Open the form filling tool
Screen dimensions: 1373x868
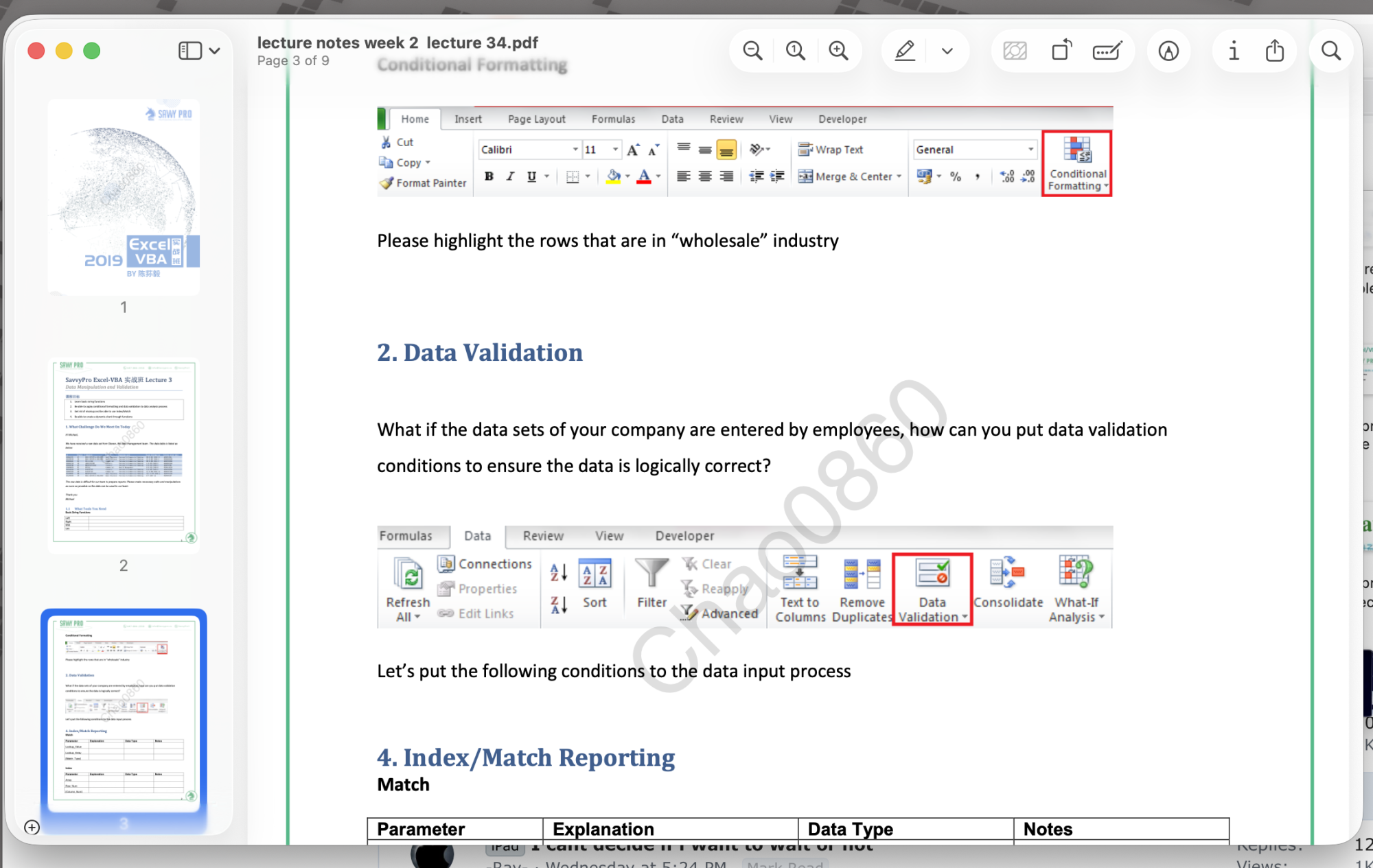coord(1107,51)
